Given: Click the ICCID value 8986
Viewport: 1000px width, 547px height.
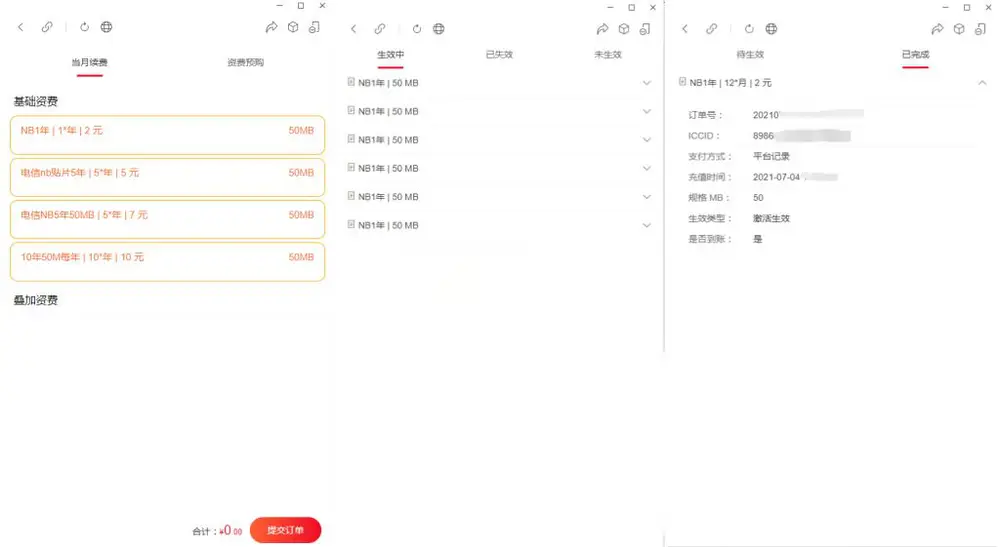Looking at the screenshot, I should coord(763,136).
